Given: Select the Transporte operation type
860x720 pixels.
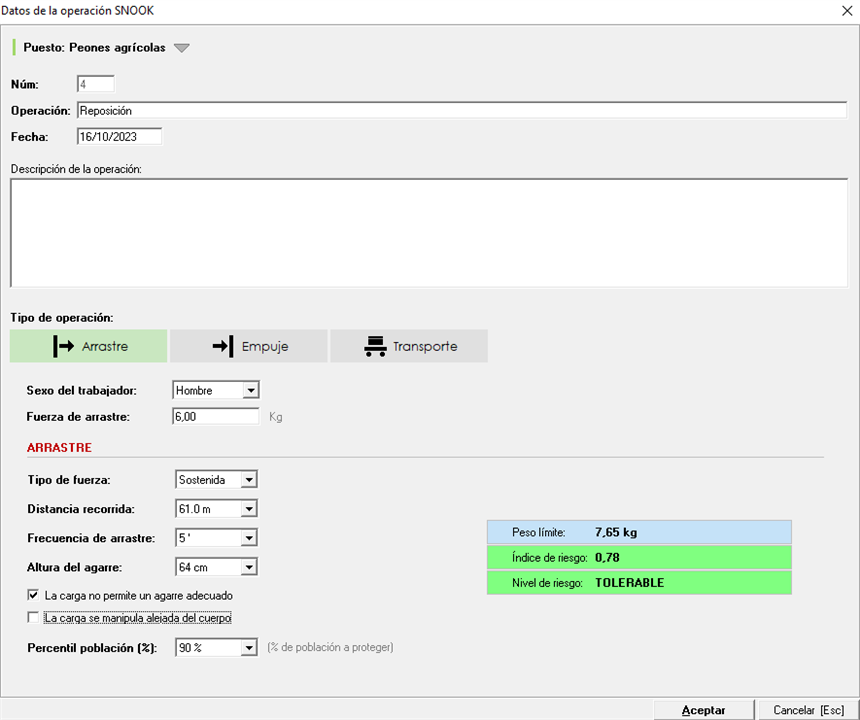Looking at the screenshot, I should point(409,346).
